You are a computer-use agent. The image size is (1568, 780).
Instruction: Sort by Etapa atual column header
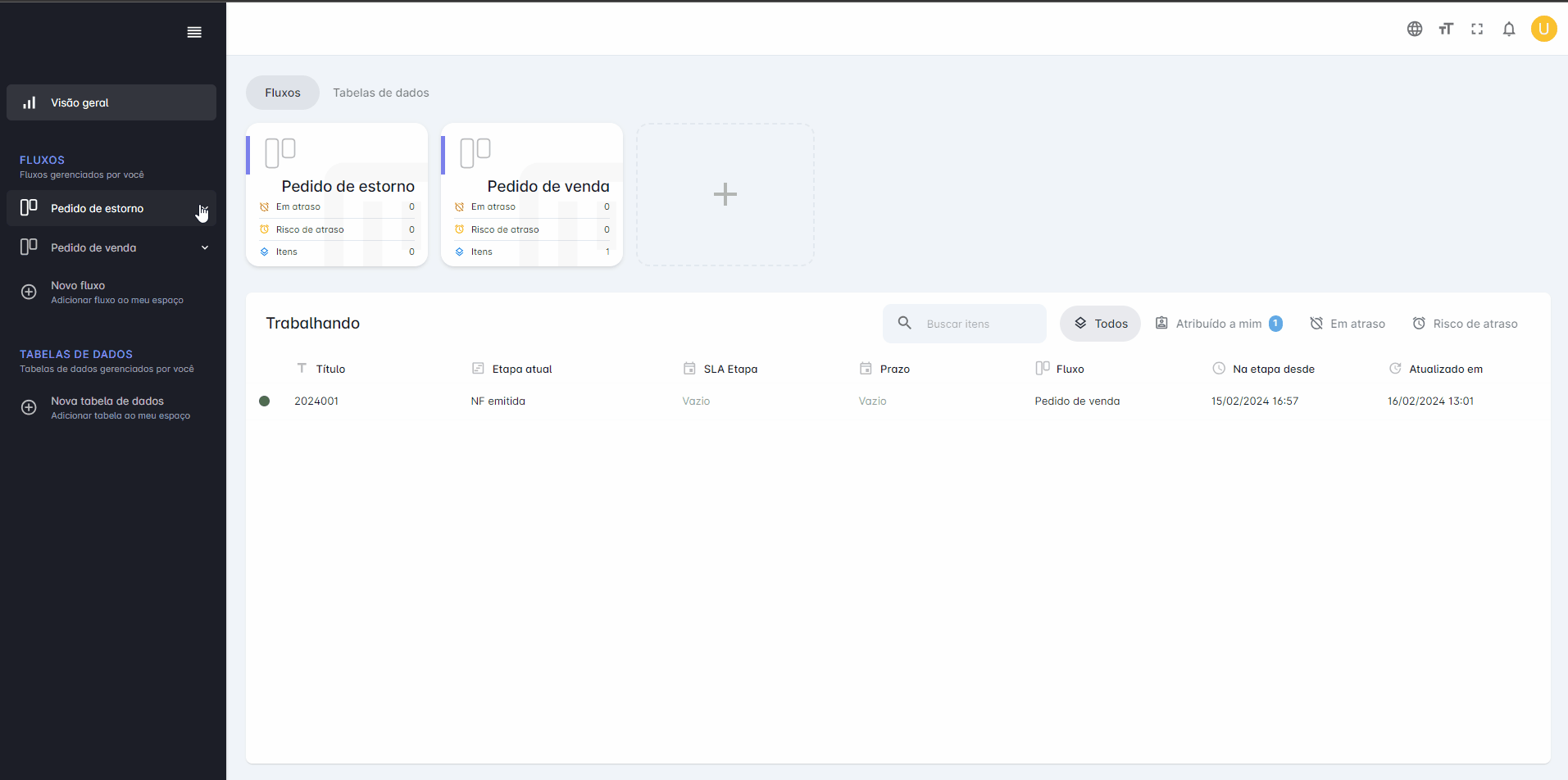[x=512, y=369]
